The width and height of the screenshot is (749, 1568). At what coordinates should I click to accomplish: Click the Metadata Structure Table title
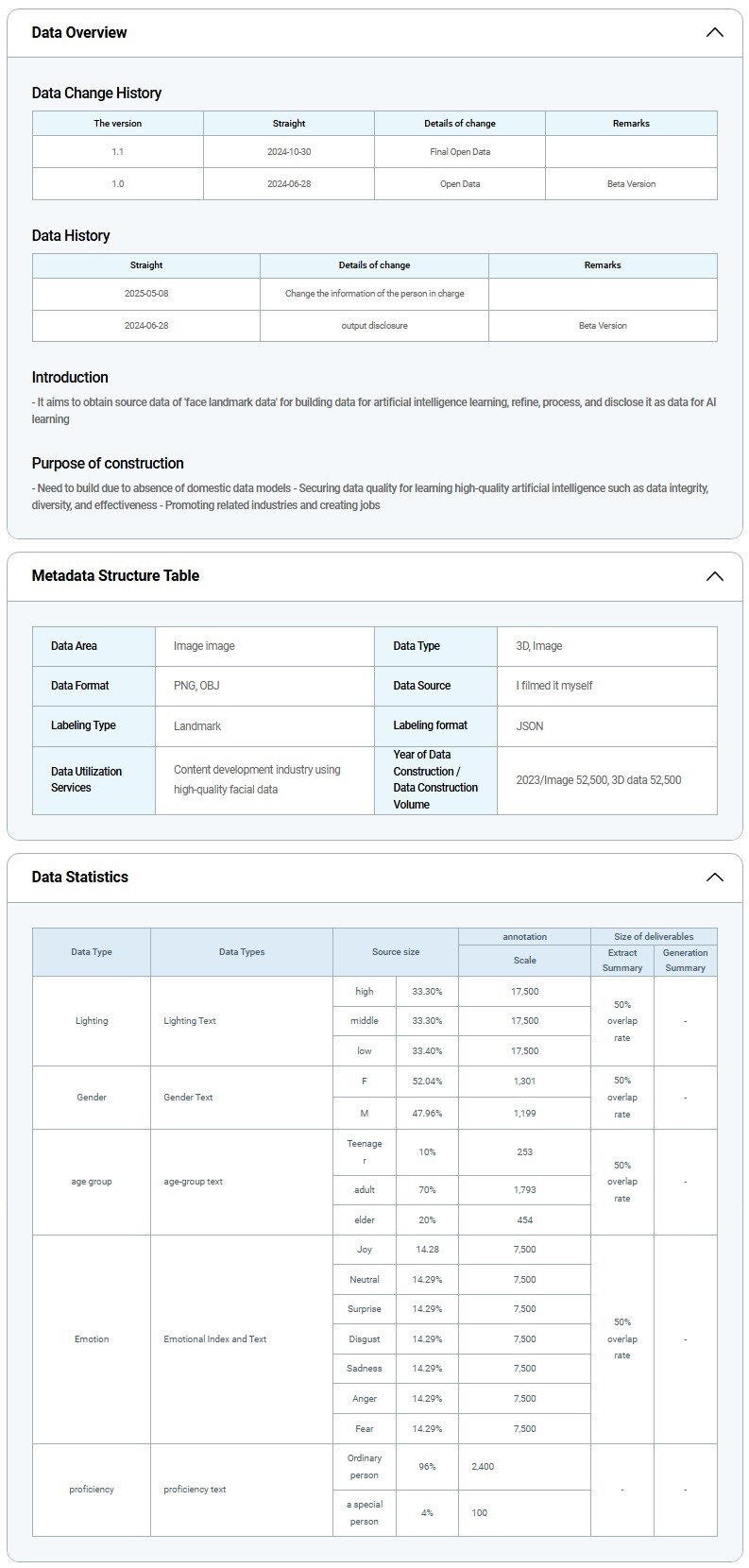pos(115,576)
